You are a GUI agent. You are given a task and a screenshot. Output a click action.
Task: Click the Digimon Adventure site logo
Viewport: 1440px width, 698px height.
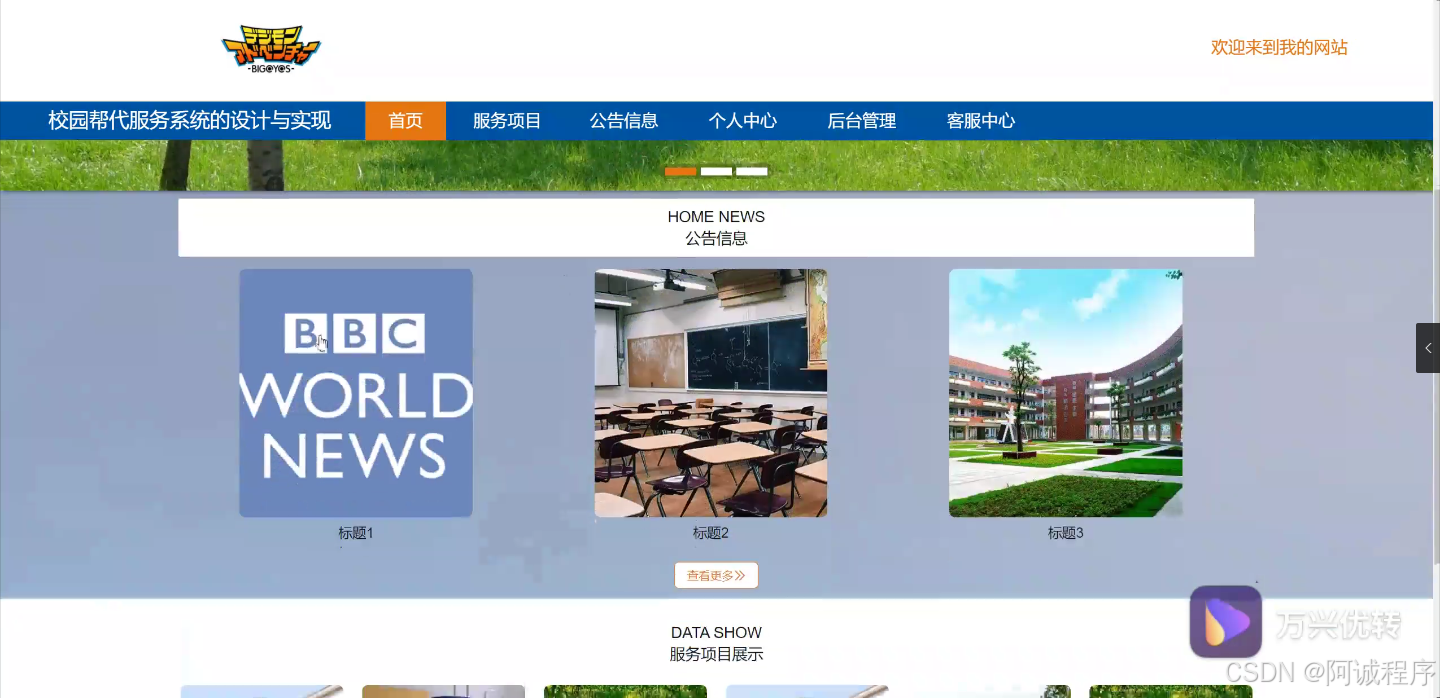pyautogui.click(x=271, y=50)
